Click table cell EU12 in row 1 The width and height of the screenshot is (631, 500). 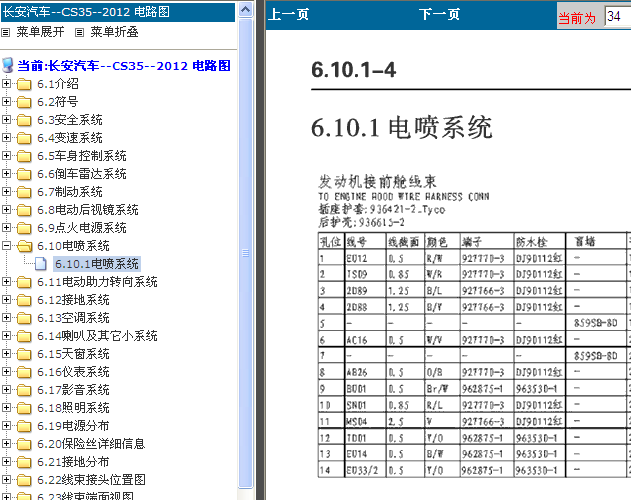coord(365,258)
